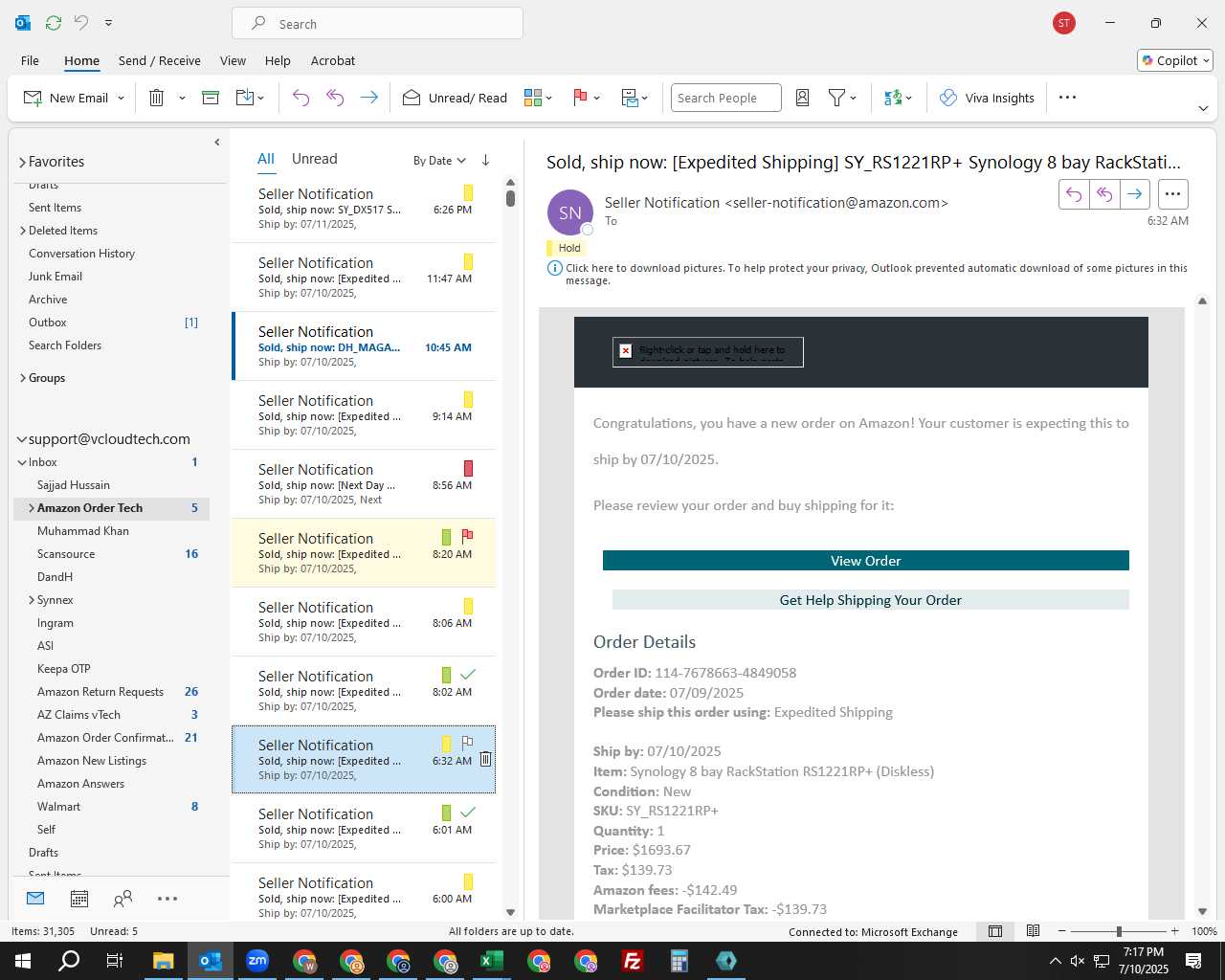Click red category swatch on 8:56 AM message
This screenshot has width=1225, height=980.
pos(468,469)
